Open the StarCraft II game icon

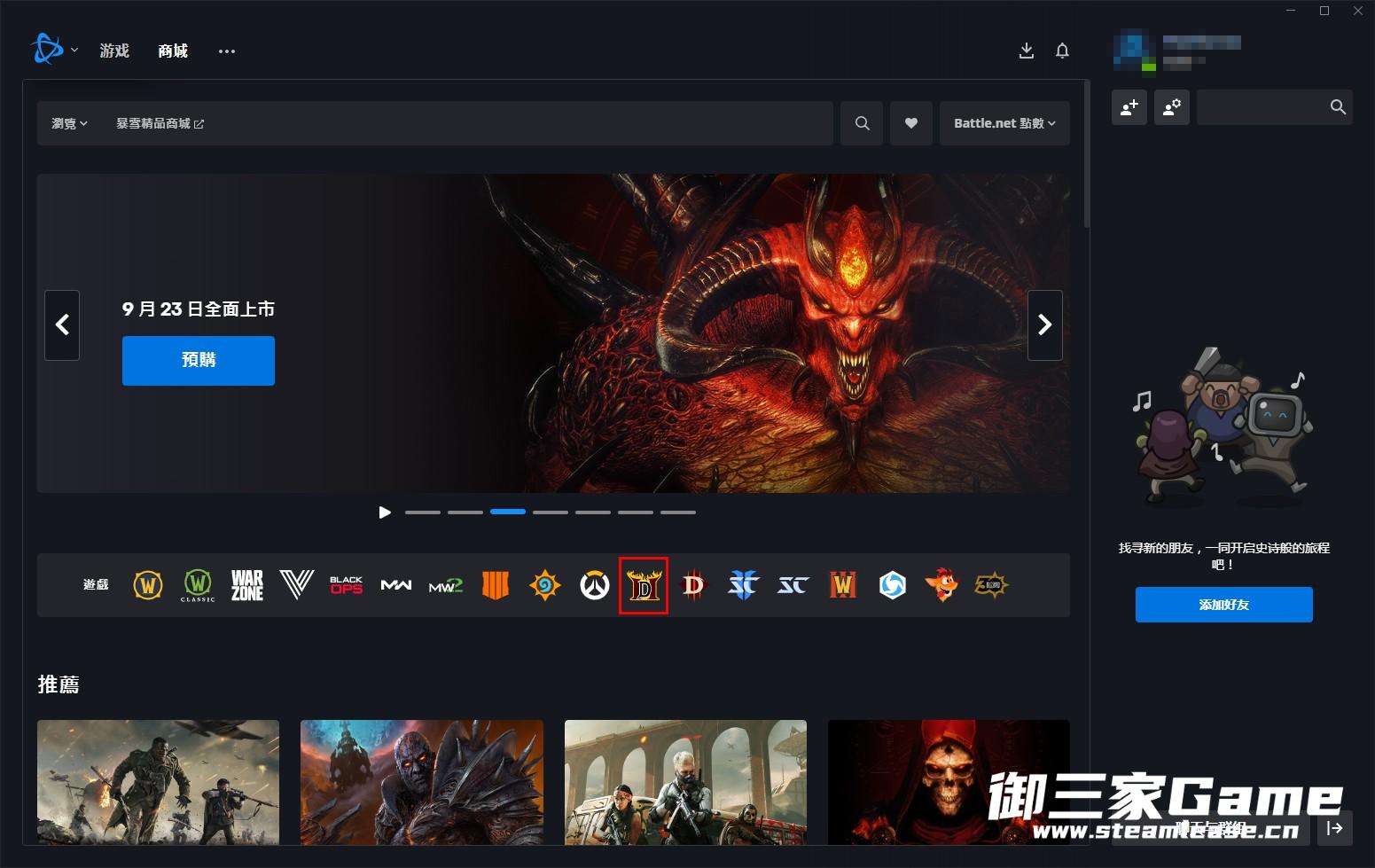click(743, 585)
